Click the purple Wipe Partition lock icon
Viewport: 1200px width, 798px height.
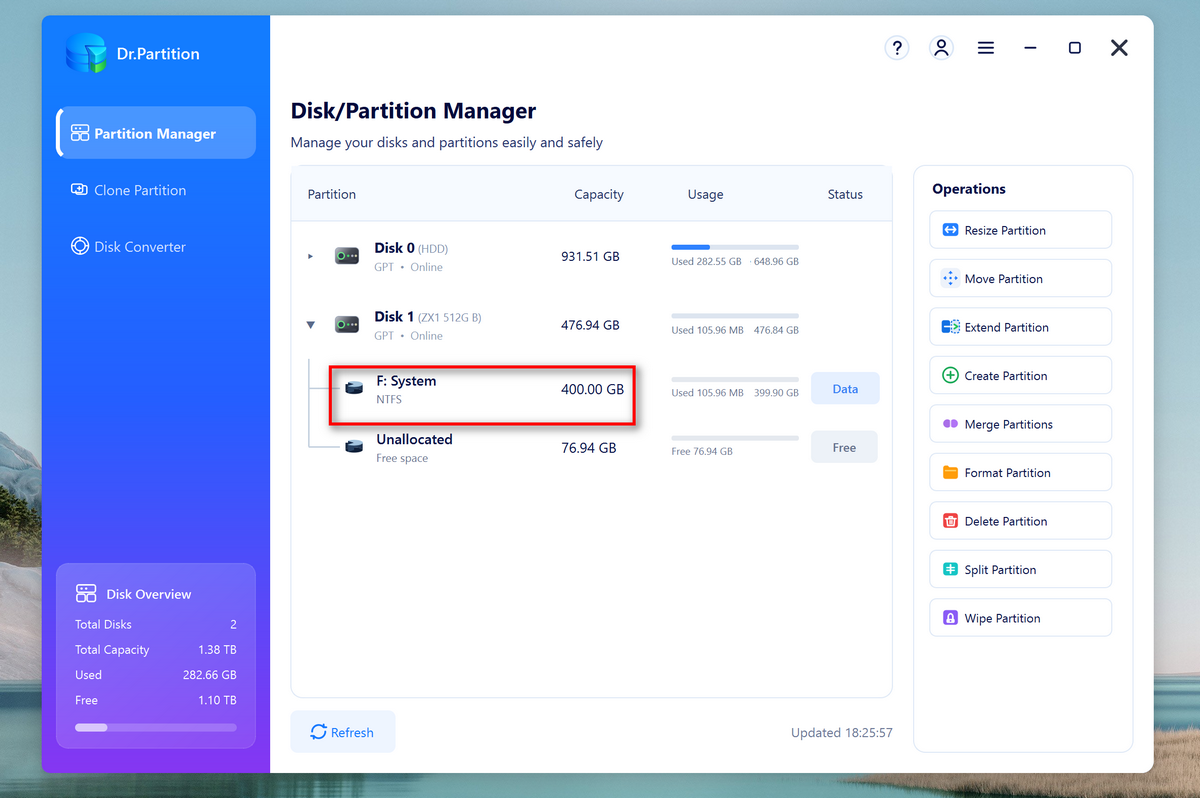coord(950,618)
